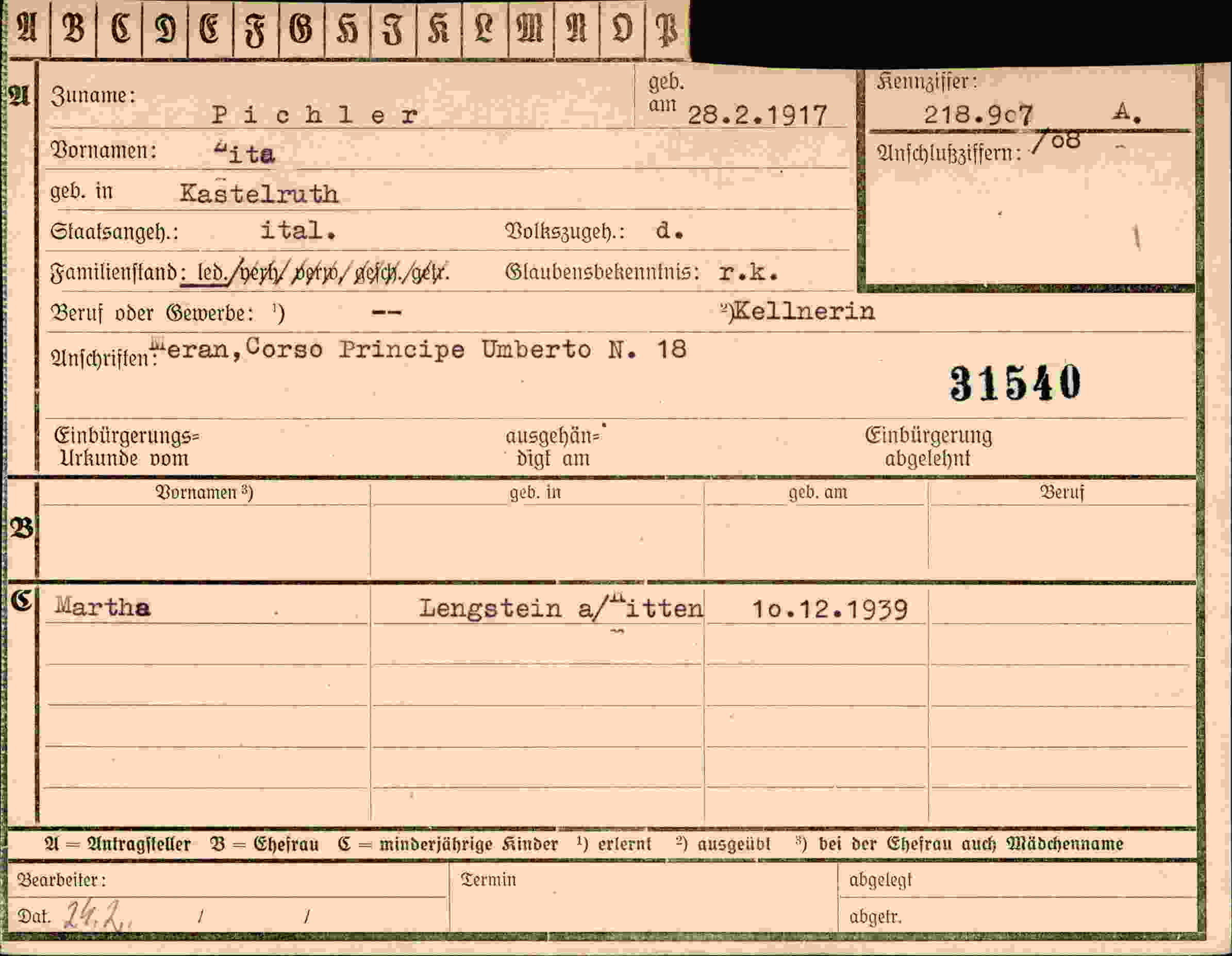1232x956 pixels.
Task: Click the footnote "2) ausgeübt"
Action: click(723, 844)
